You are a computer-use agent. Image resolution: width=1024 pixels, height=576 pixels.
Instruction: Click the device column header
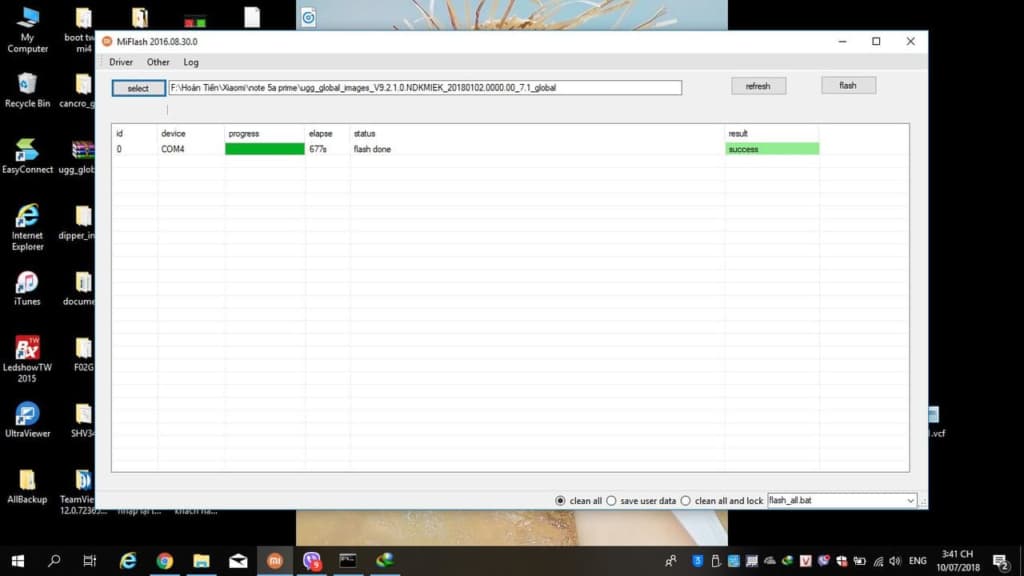pos(173,133)
